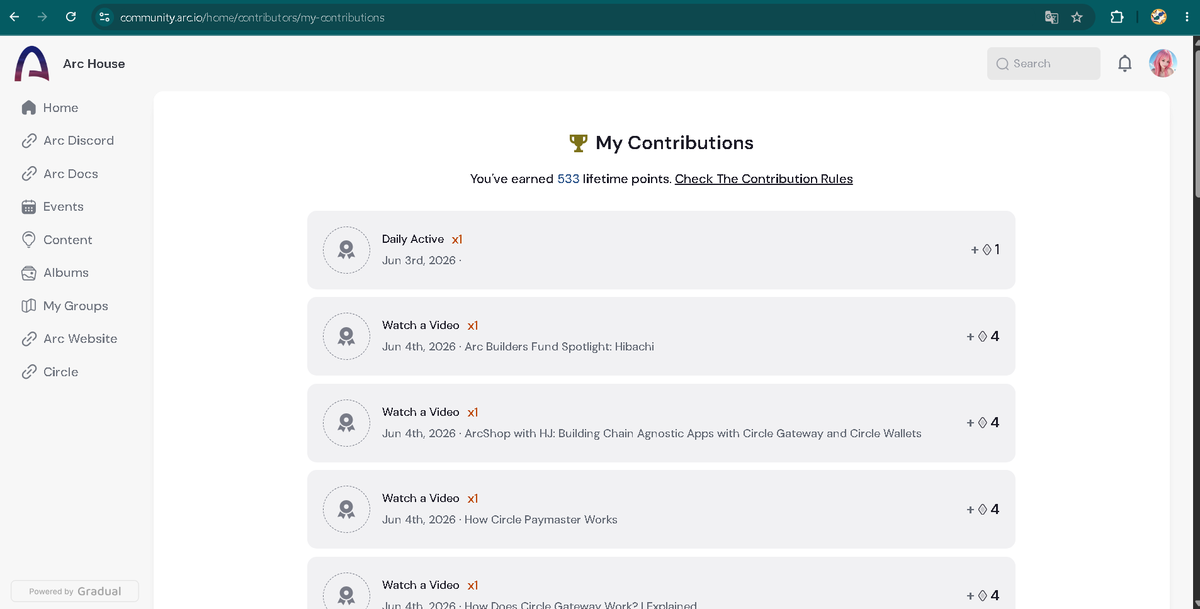Open user avatar with pink hair
Screen dimensions: 1200x609
pos(1163,64)
